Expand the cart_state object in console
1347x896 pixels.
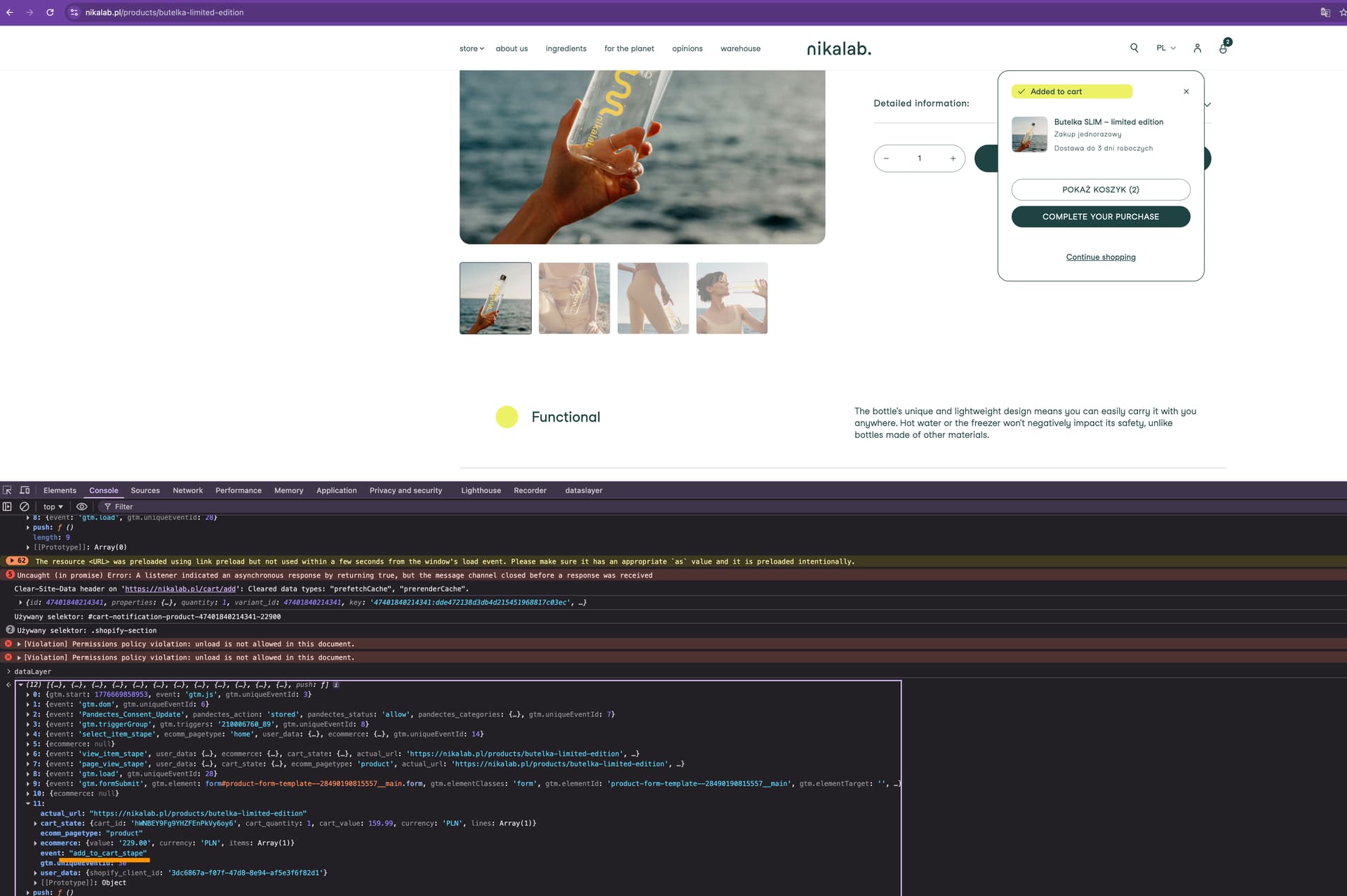click(x=35, y=824)
